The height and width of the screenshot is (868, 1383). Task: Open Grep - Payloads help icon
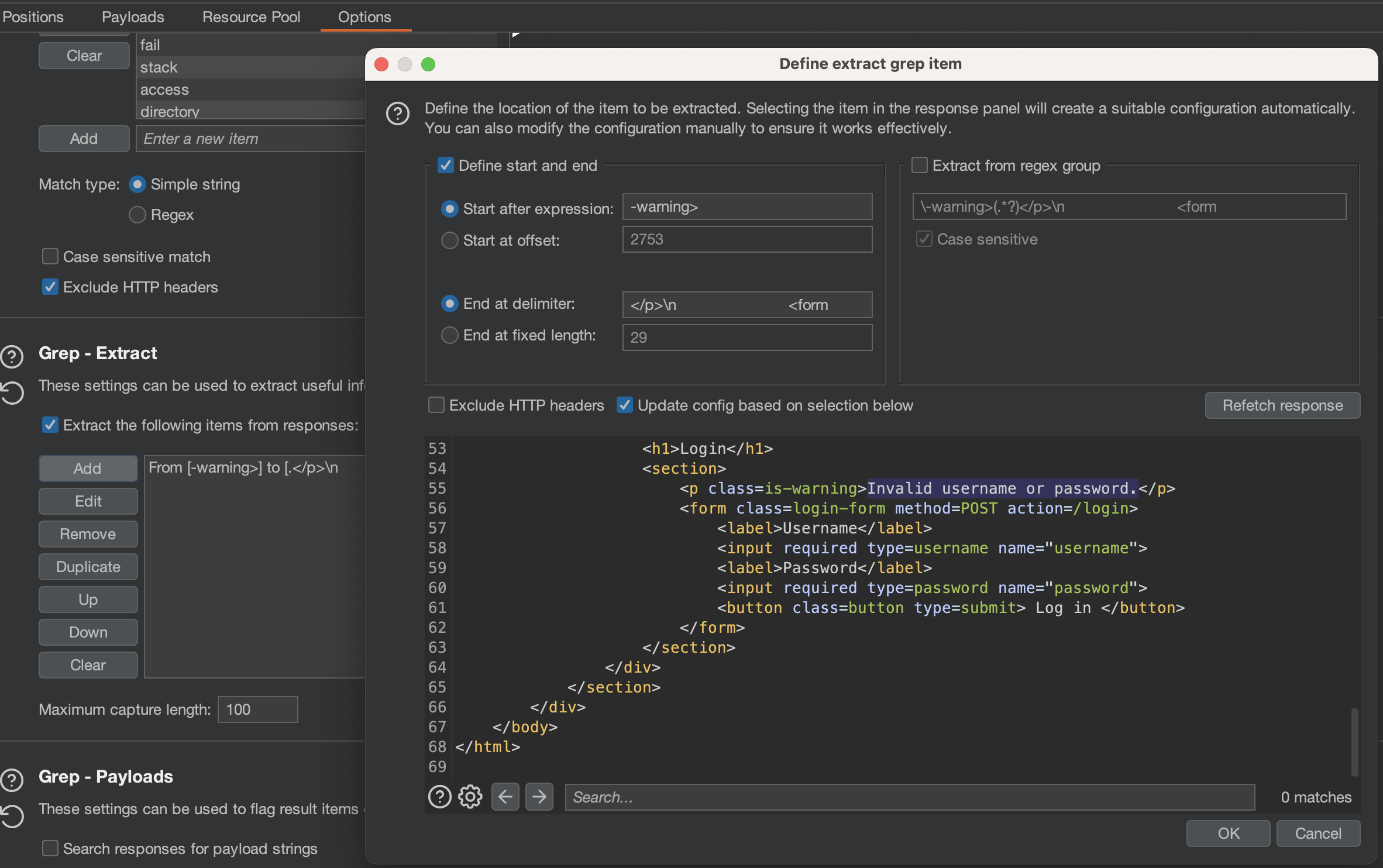point(12,780)
